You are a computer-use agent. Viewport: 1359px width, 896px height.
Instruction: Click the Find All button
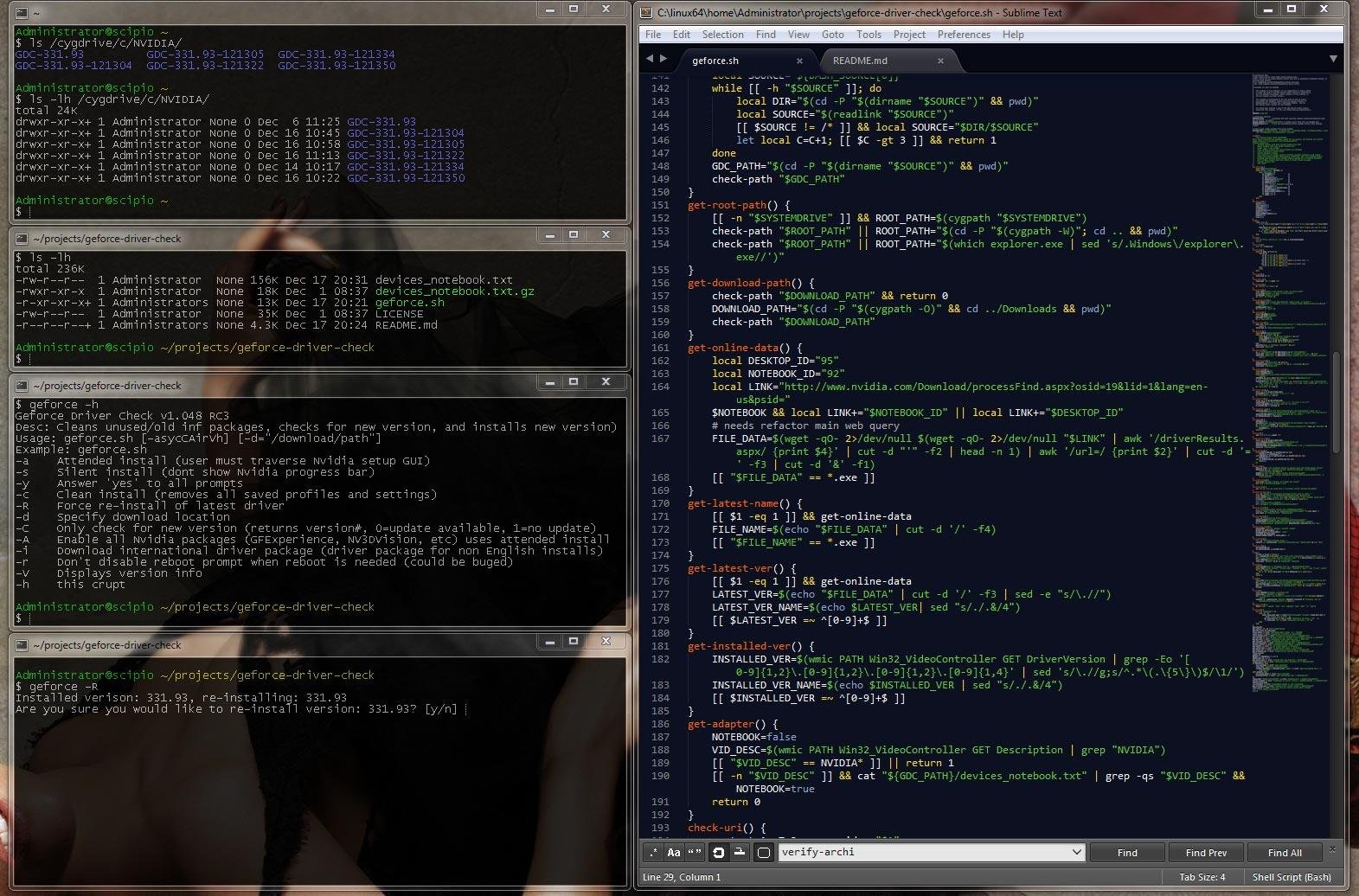1285,853
